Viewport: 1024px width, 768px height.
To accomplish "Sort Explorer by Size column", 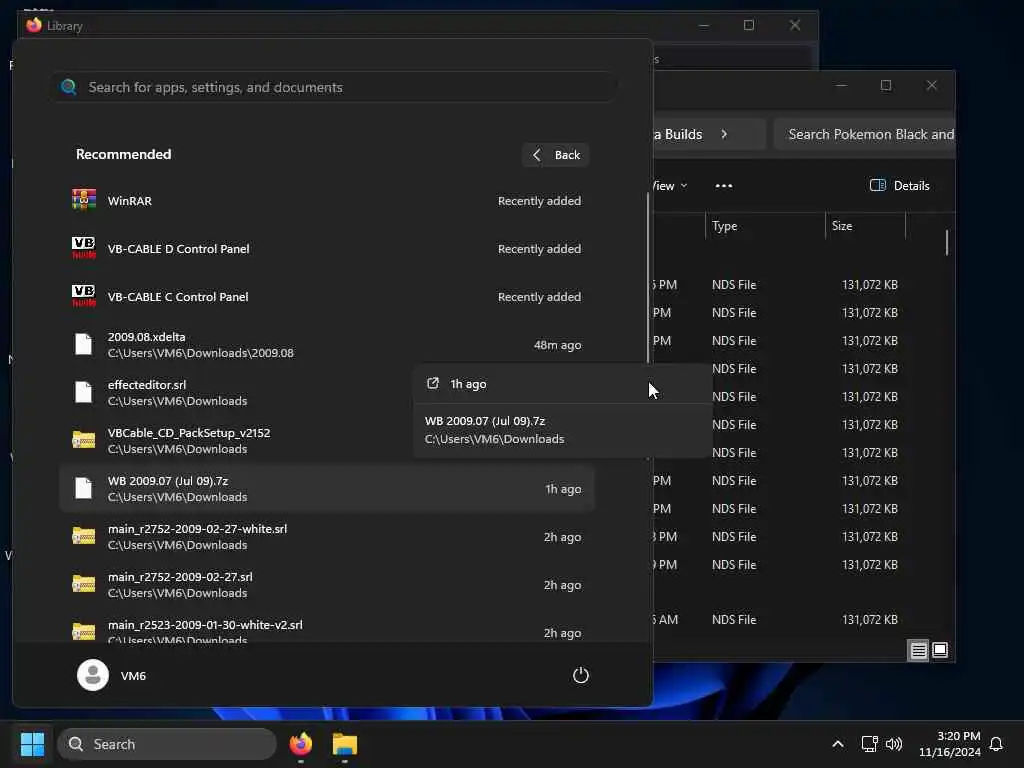I will click(x=865, y=226).
